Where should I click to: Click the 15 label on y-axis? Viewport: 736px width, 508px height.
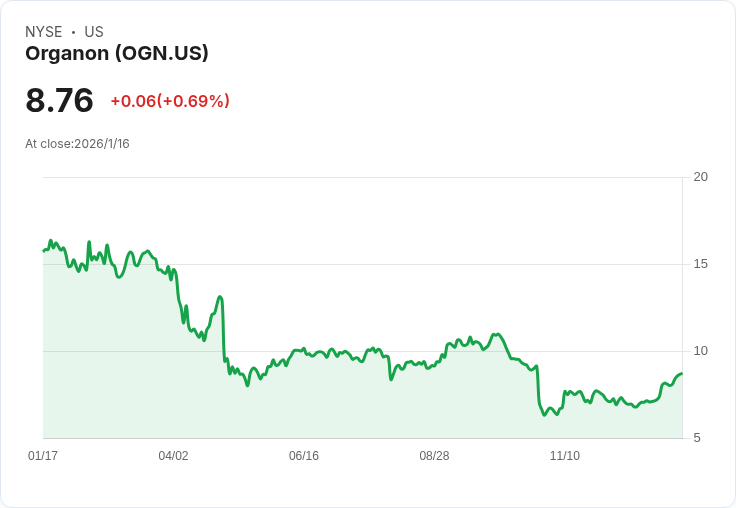click(x=701, y=264)
